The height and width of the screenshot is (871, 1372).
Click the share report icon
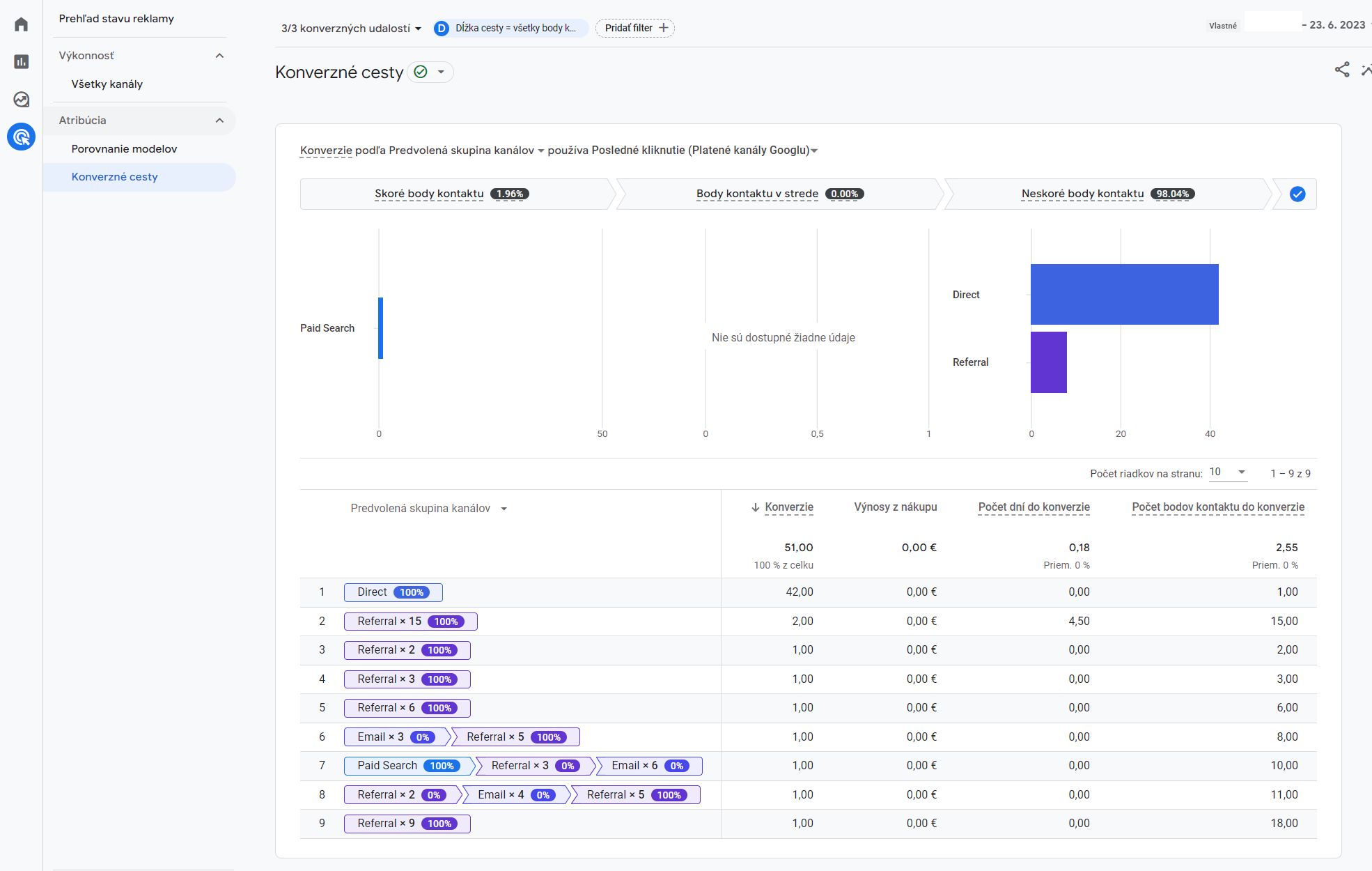click(x=1341, y=70)
